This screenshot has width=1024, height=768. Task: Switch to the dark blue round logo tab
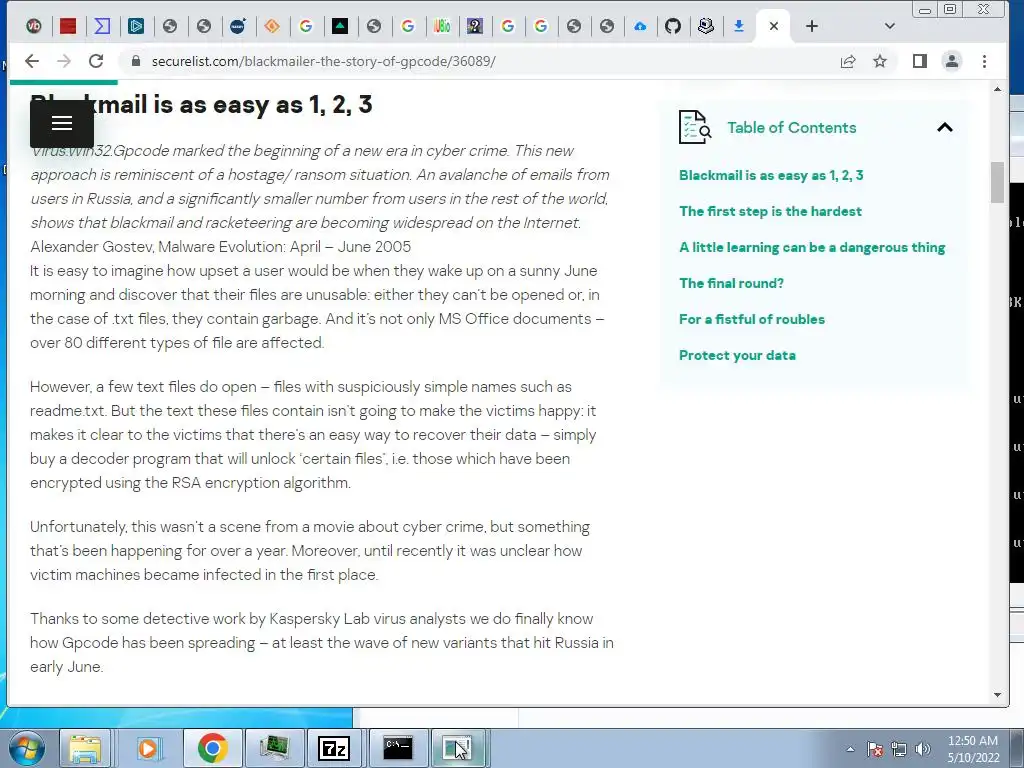pos(238,26)
